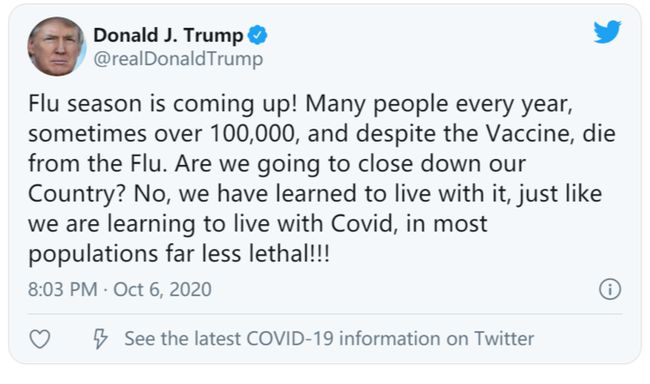Like the tweet with the heart icon
The image size is (650, 384).
[x=40, y=339]
